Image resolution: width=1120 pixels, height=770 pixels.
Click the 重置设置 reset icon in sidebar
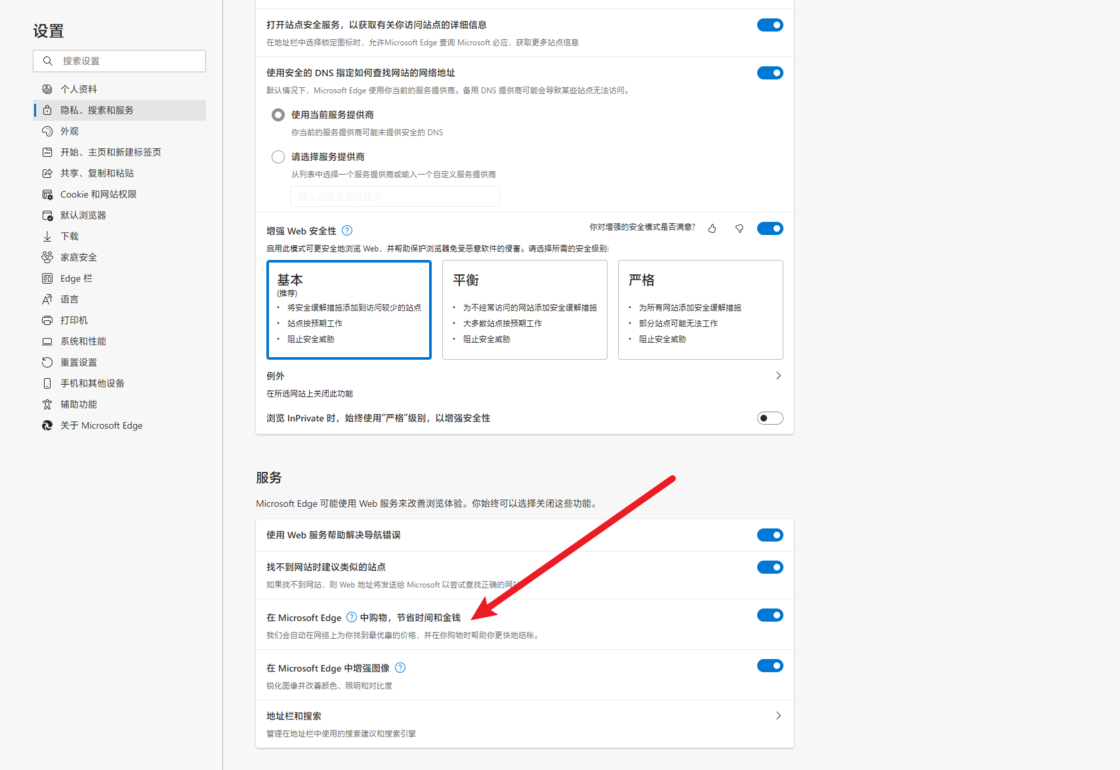coord(47,362)
